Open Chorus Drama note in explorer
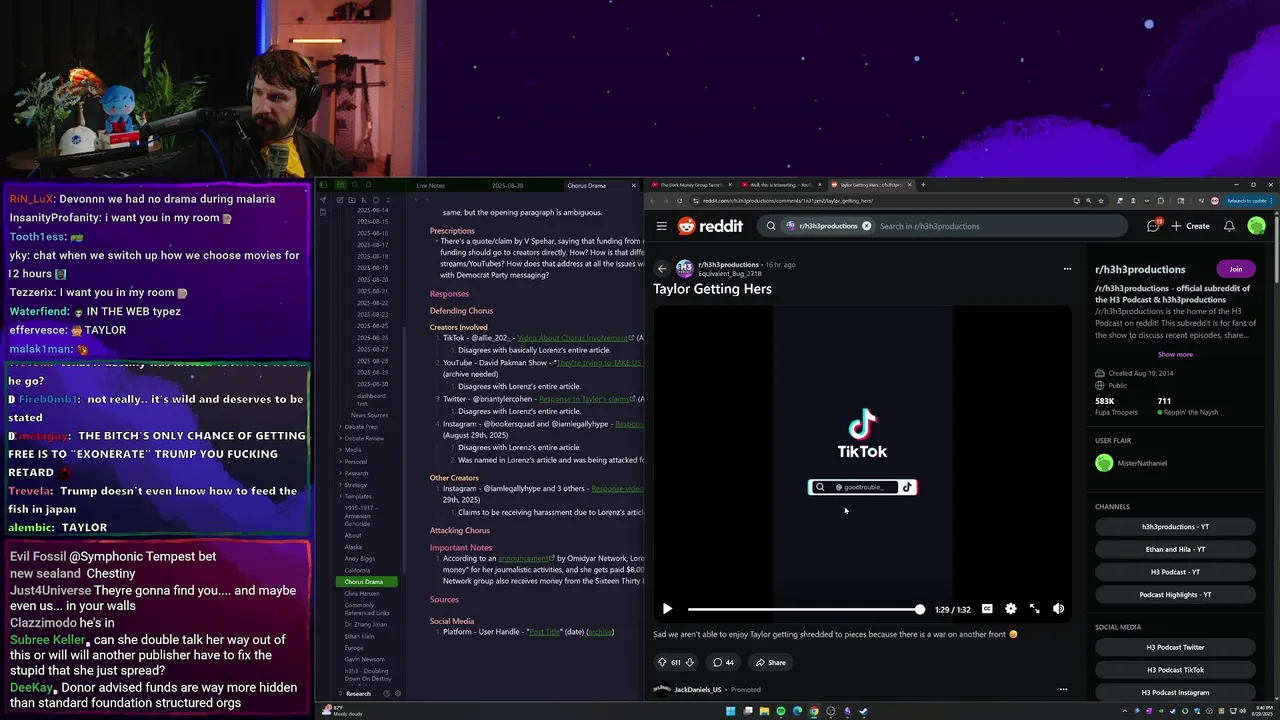 tap(367, 582)
